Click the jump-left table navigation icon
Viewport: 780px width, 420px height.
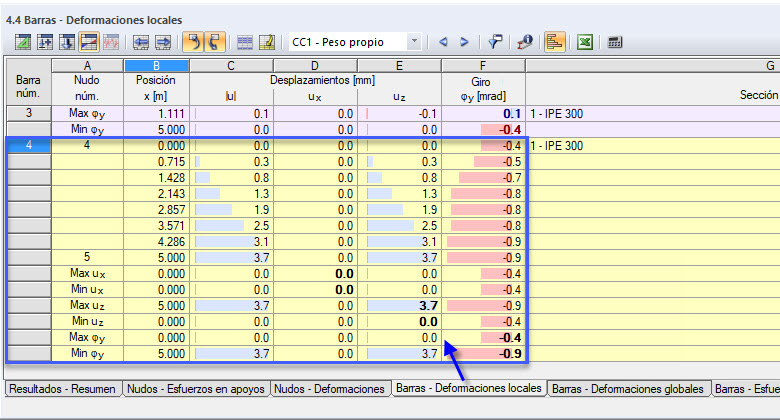(141, 42)
